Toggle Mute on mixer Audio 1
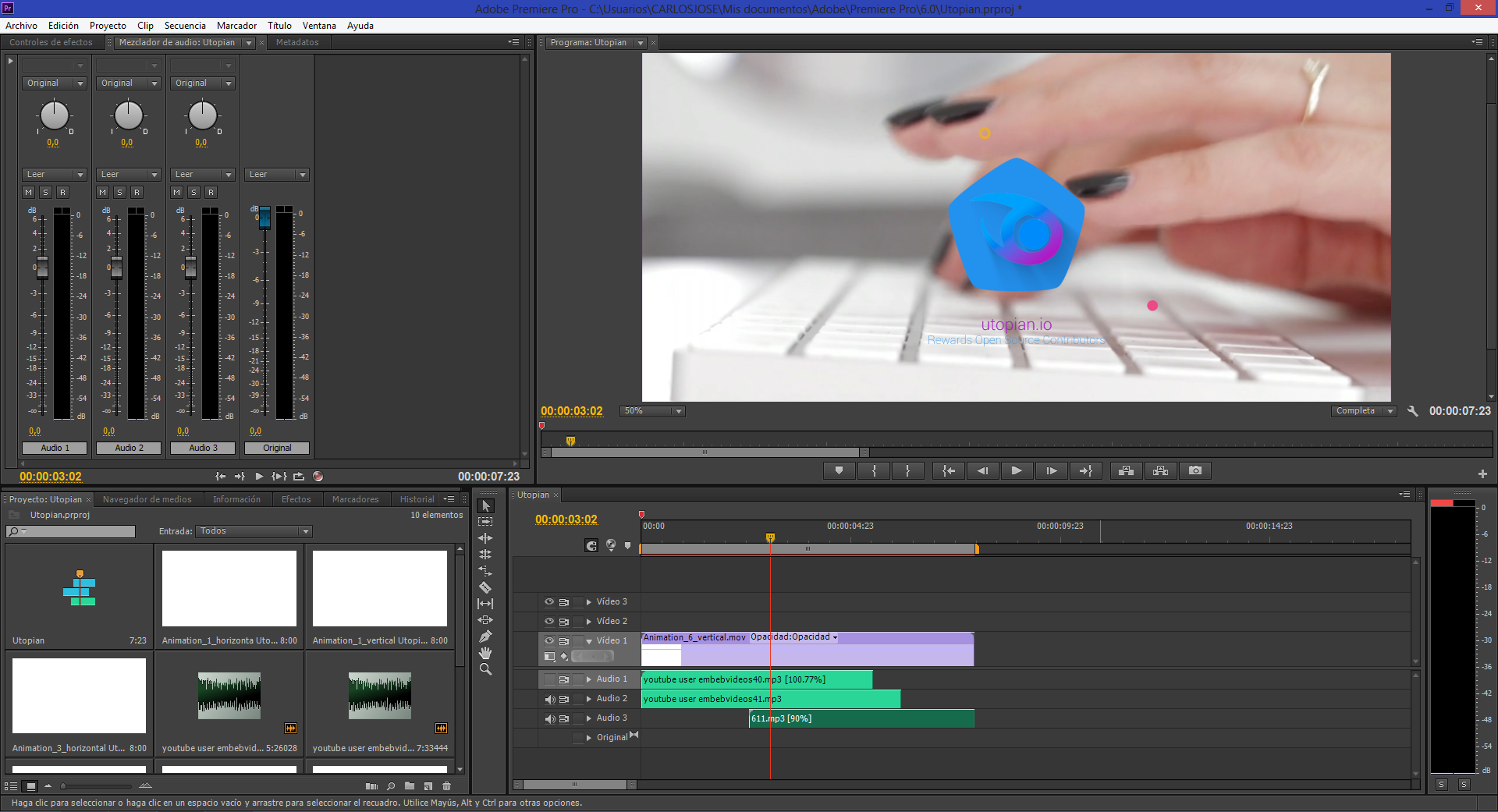 click(x=29, y=192)
